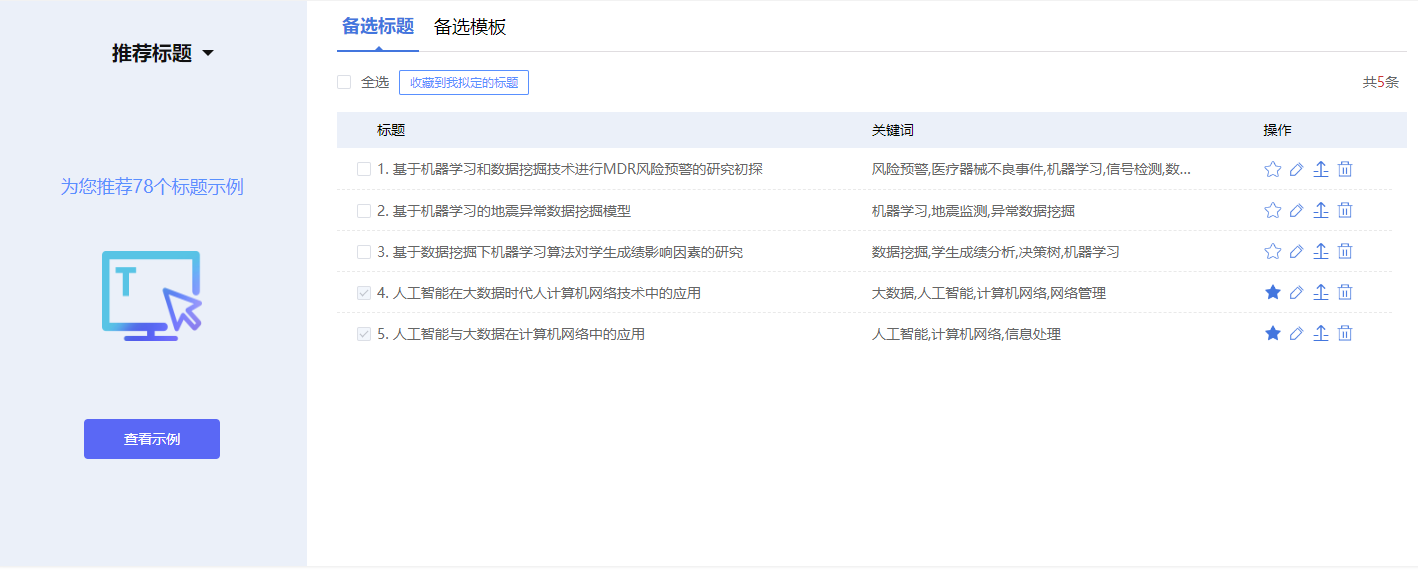The height and width of the screenshot is (582, 1418).
Task: Open edit pencil for the second title
Action: (x=1296, y=210)
